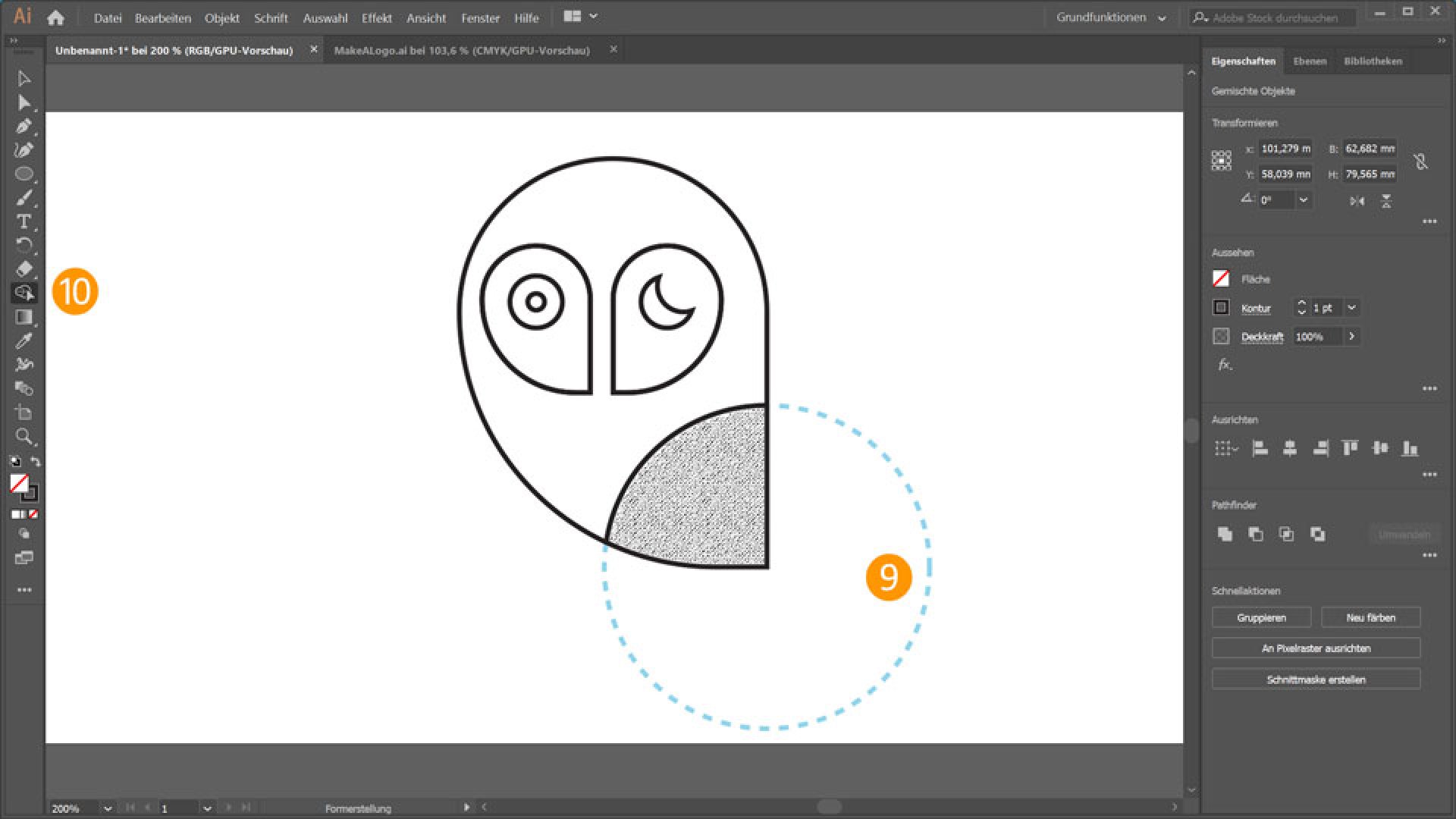This screenshot has height=819, width=1456.
Task: Select the Curvature tool
Action: pos(24,150)
